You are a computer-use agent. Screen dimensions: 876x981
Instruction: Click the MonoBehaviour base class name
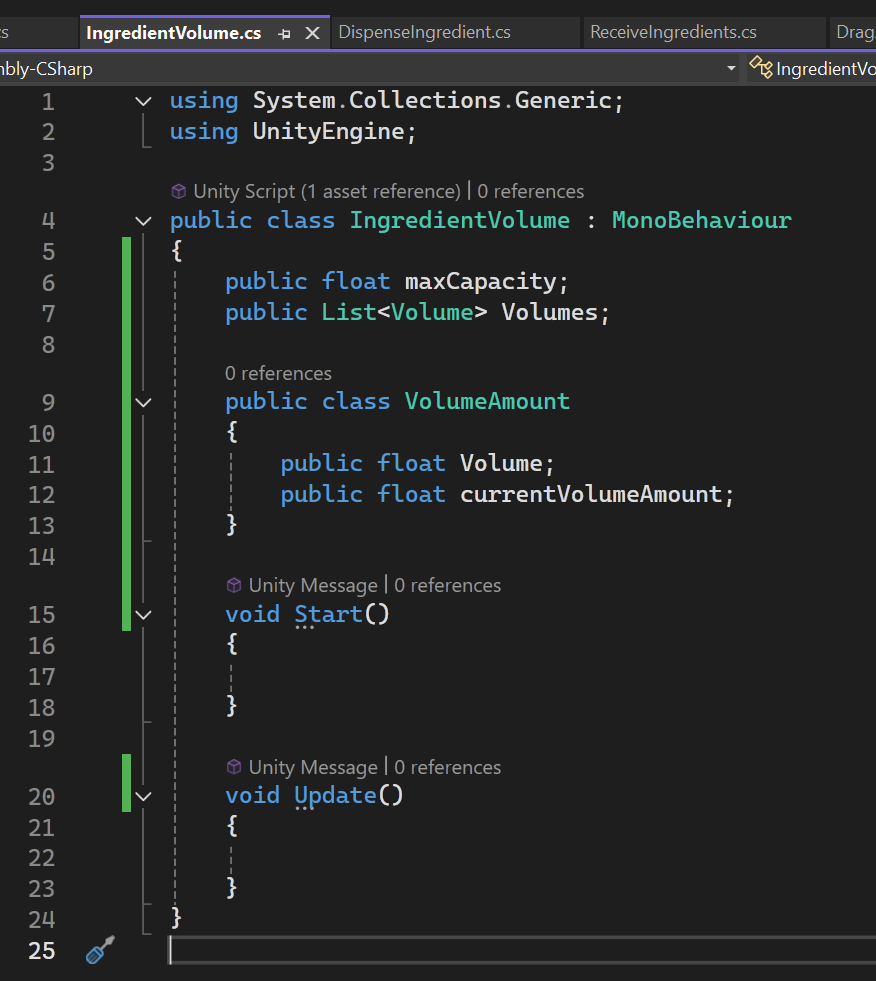[x=701, y=220]
